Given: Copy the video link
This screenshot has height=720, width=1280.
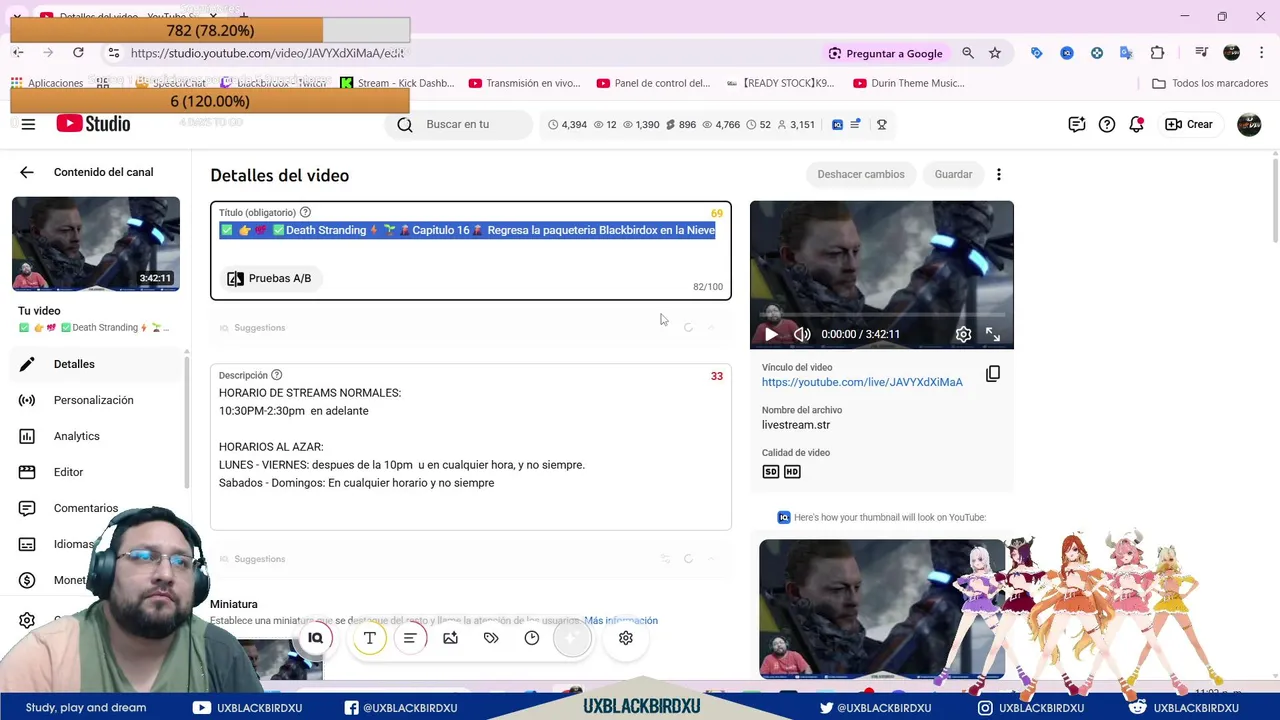Looking at the screenshot, I should pos(993,374).
